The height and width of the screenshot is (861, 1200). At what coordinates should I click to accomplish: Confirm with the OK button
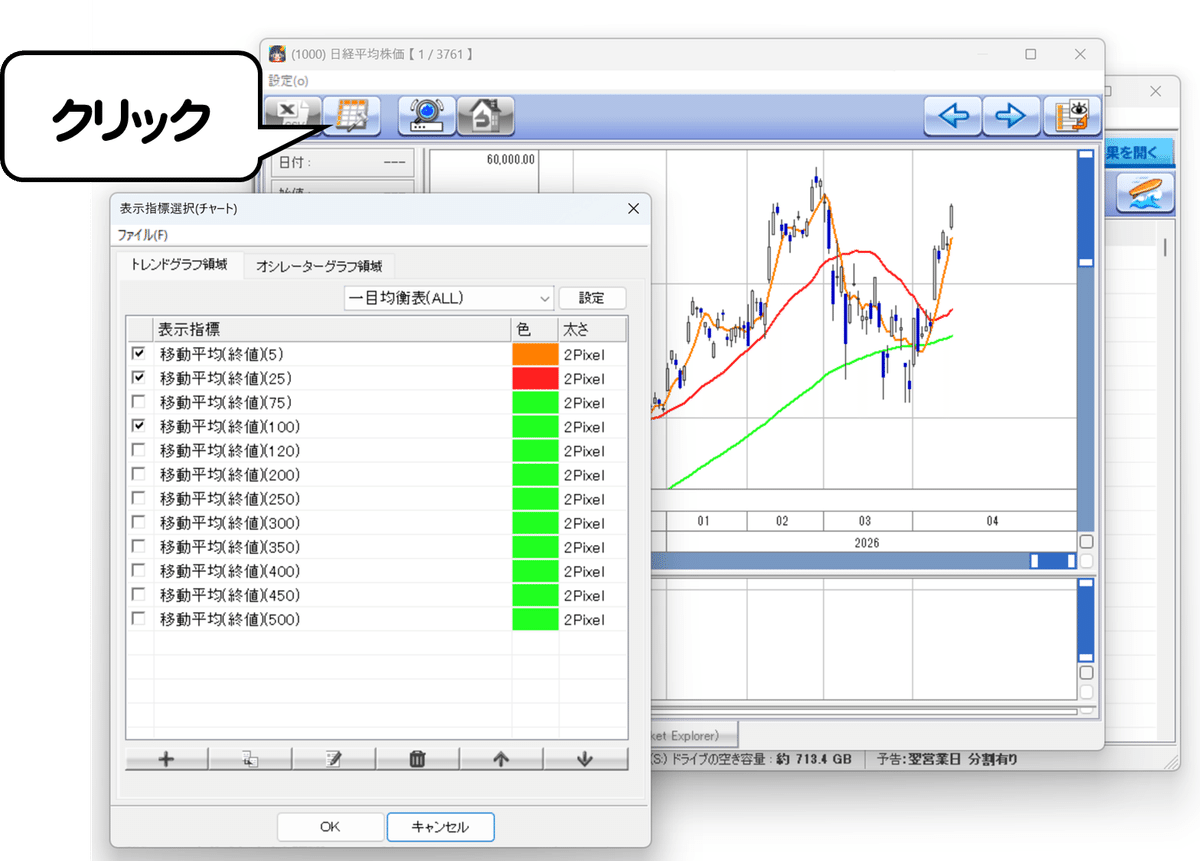pyautogui.click(x=330, y=827)
